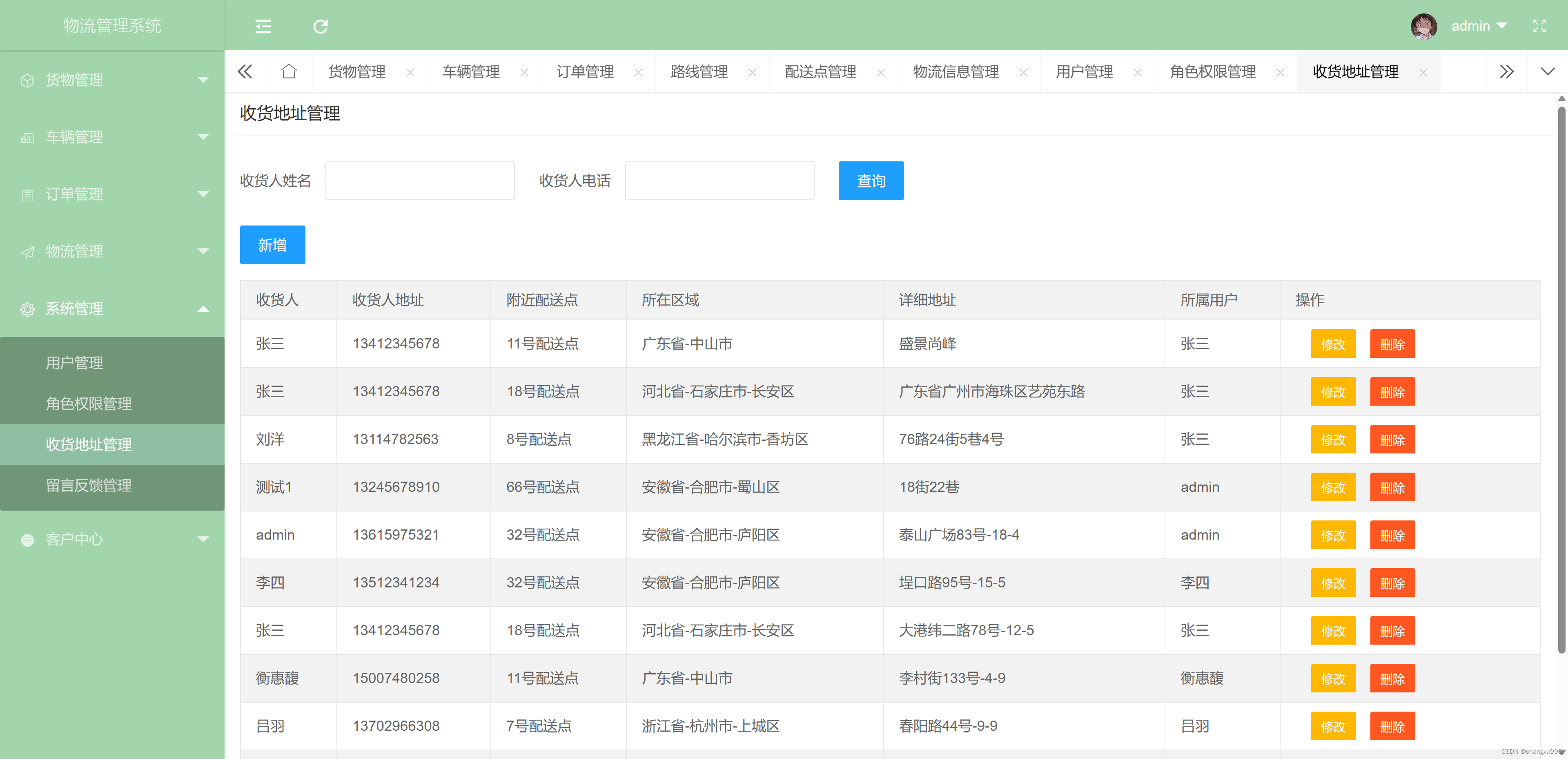Open the admin user dropdown
This screenshot has height=759, width=1568.
(x=1479, y=26)
